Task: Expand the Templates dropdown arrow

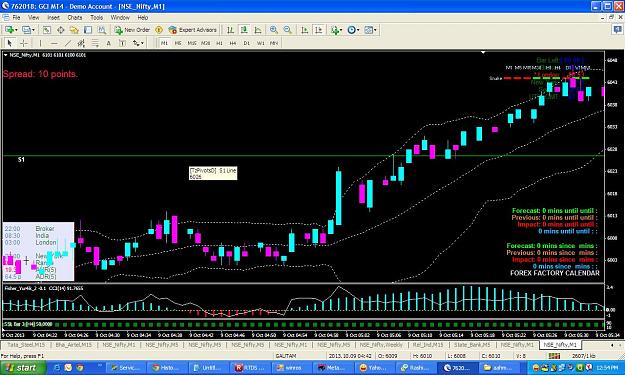Action: point(375,30)
